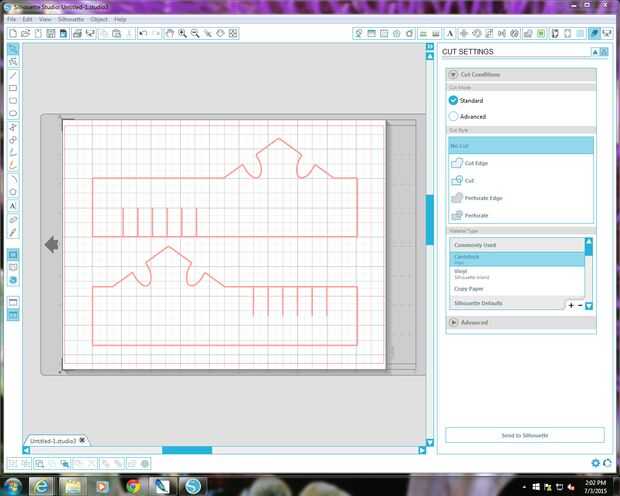Image resolution: width=620 pixels, height=496 pixels.
Task: Click the Undo arrow in toolbar
Action: pos(143,34)
